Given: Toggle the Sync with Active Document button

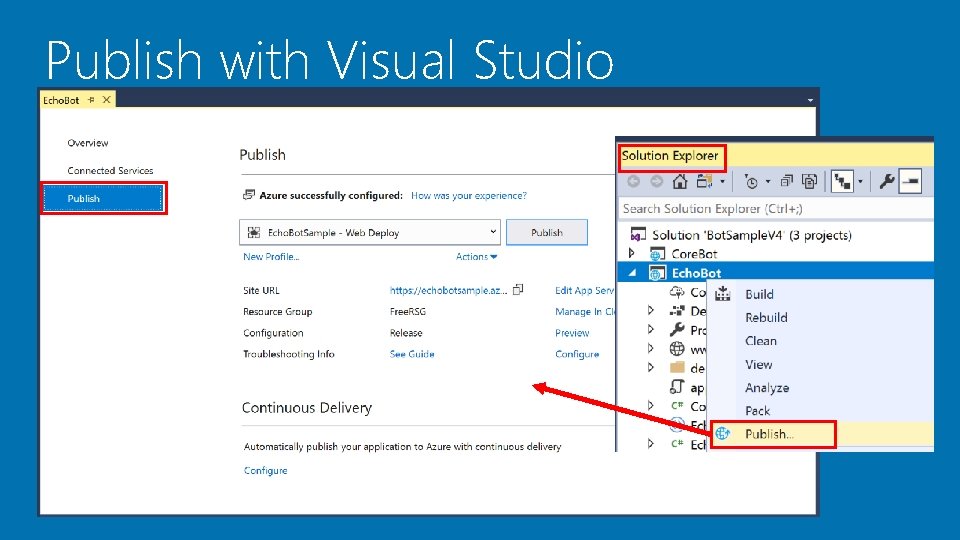Looking at the screenshot, I should tap(842, 181).
